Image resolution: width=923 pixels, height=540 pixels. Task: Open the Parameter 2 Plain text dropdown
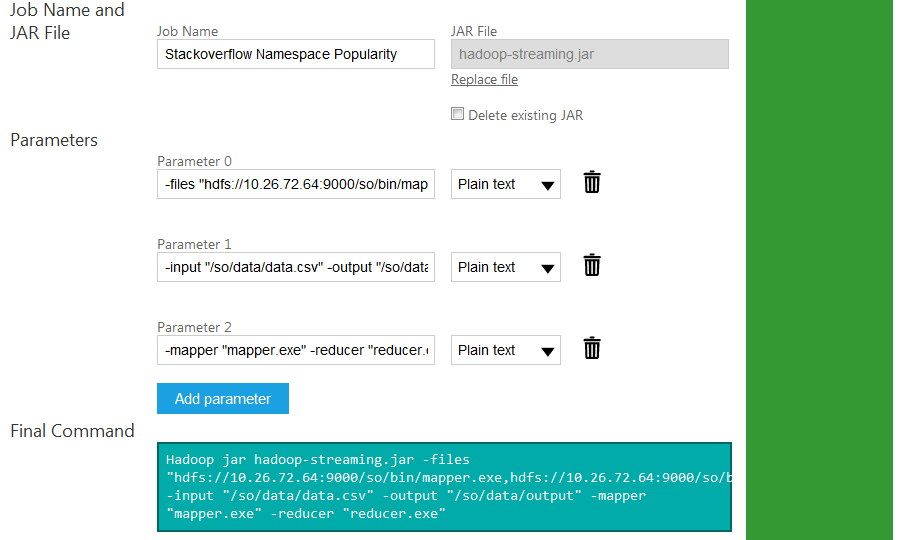(506, 350)
